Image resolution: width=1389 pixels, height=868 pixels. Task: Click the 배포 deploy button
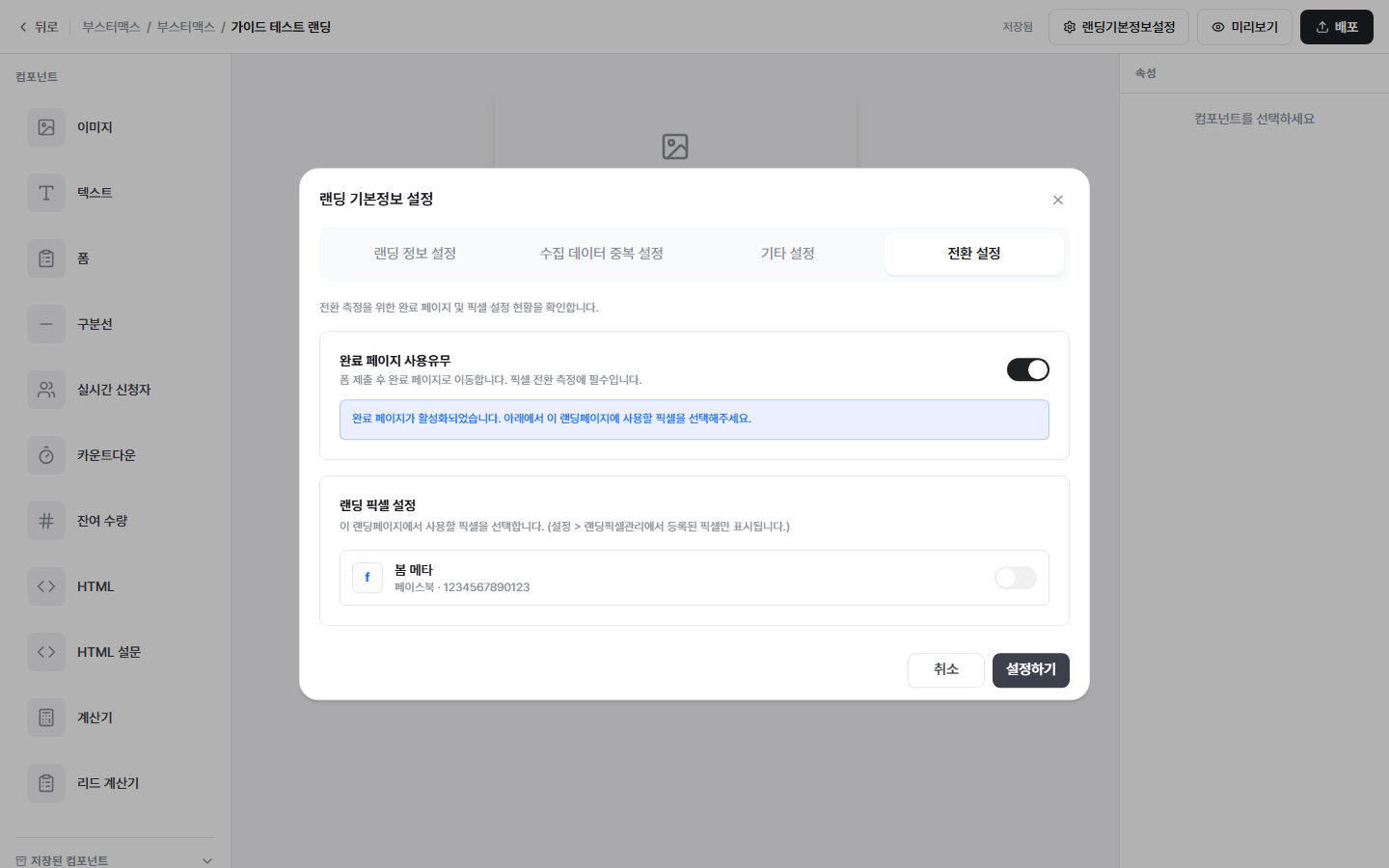(1337, 27)
